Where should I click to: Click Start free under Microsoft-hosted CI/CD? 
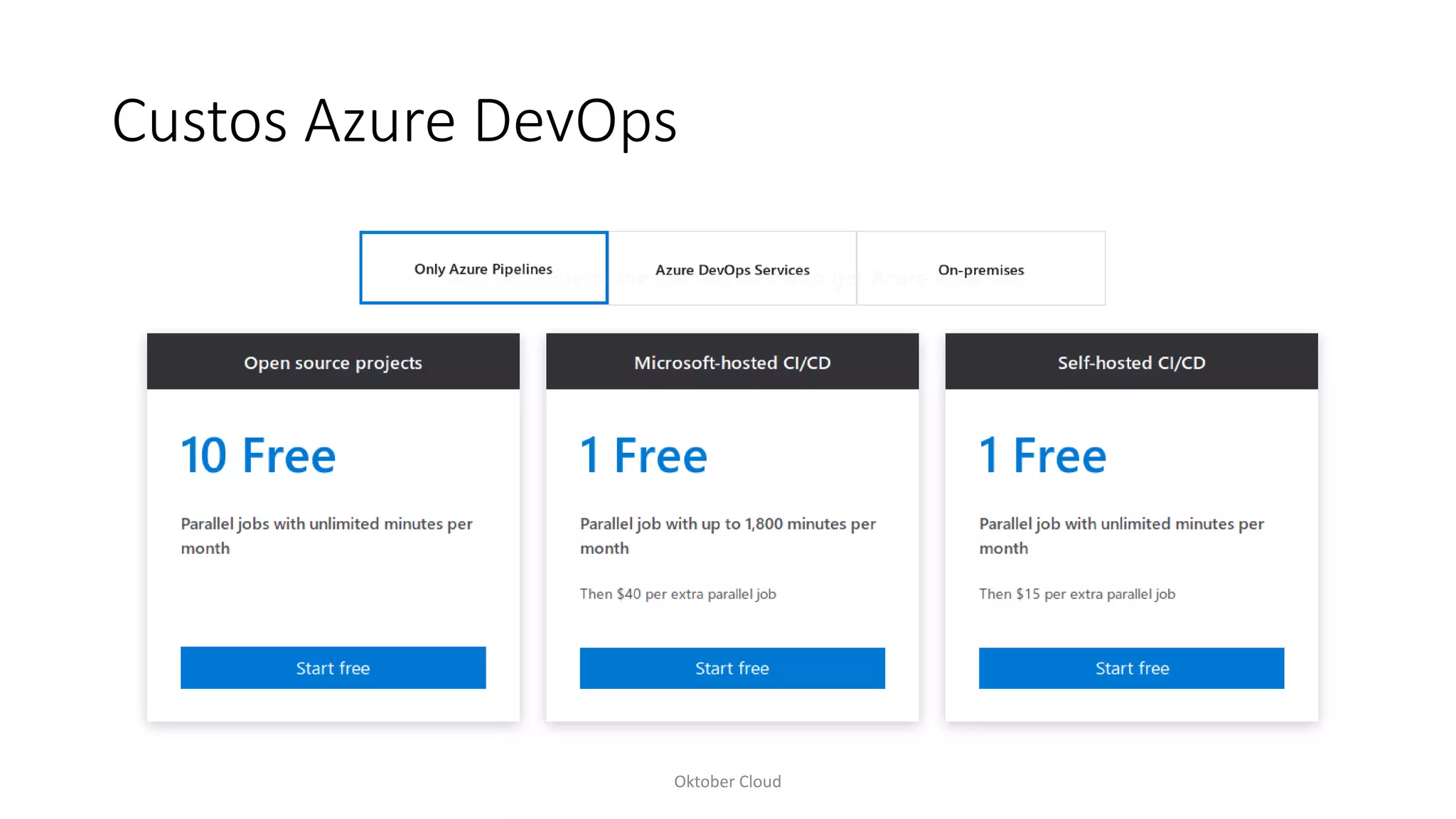(x=732, y=668)
